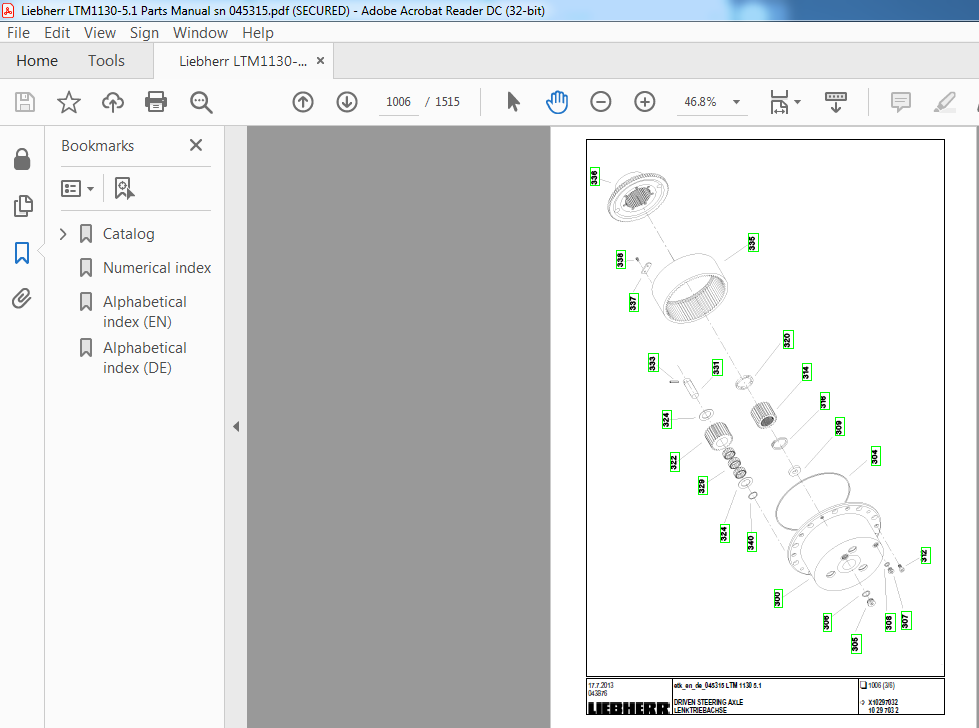
Task: Open Alphabetical index (EN) bookmark
Action: click(x=145, y=312)
